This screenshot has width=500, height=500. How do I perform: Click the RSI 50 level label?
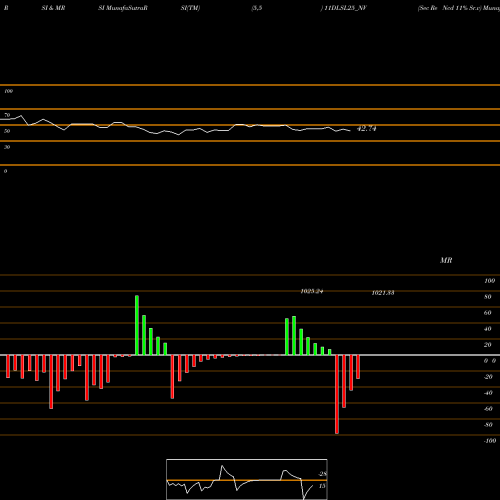(7, 131)
